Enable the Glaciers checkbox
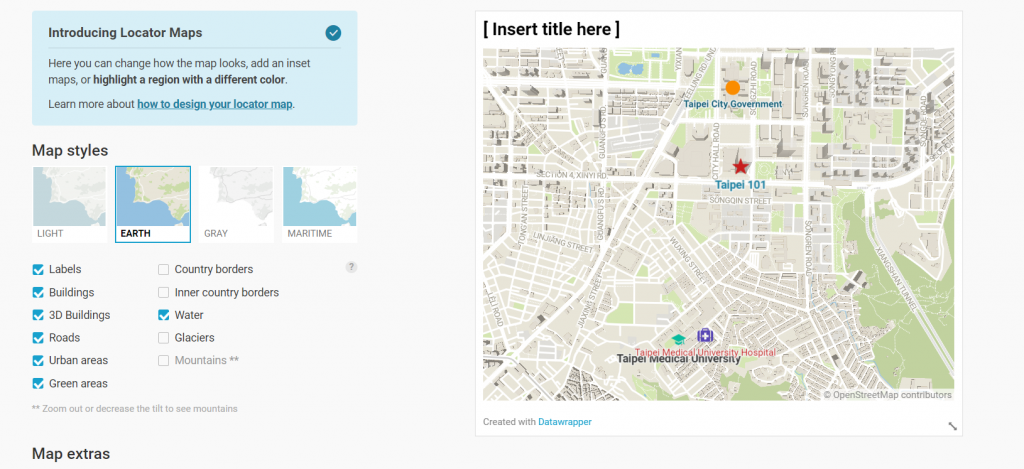This screenshot has width=1024, height=469. pos(164,338)
